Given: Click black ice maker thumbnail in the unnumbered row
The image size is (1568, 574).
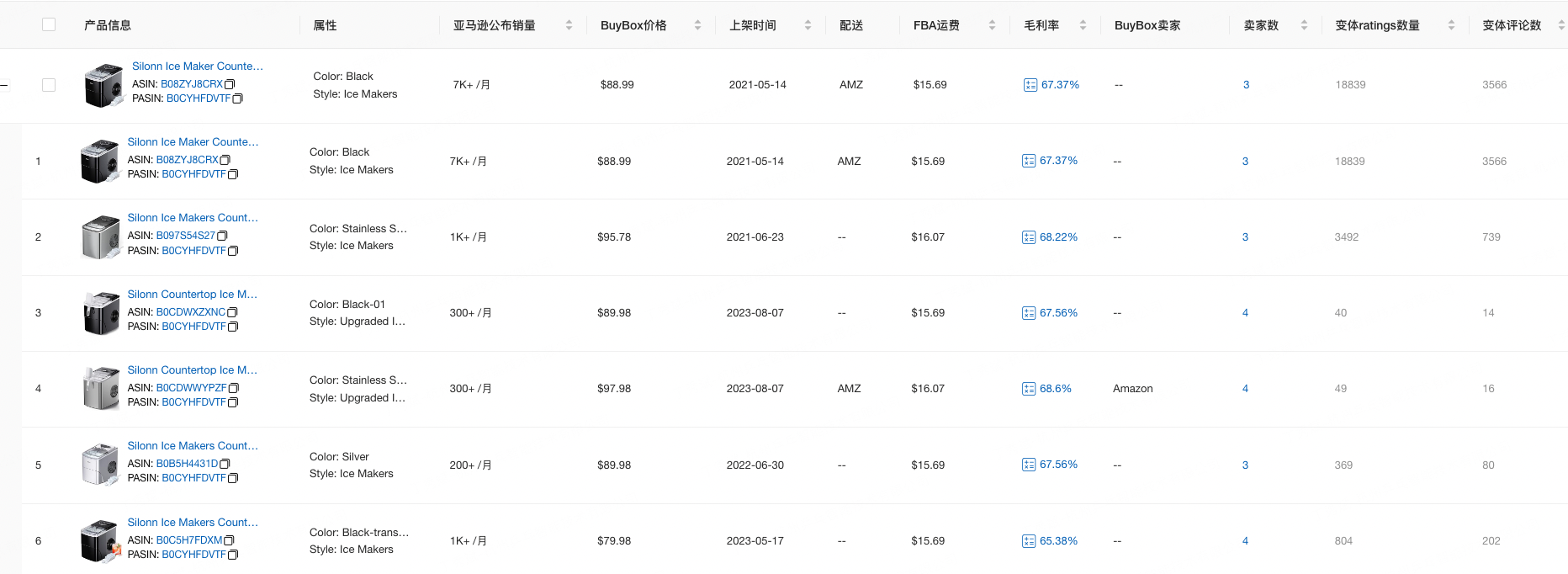Looking at the screenshot, I should pos(103,85).
